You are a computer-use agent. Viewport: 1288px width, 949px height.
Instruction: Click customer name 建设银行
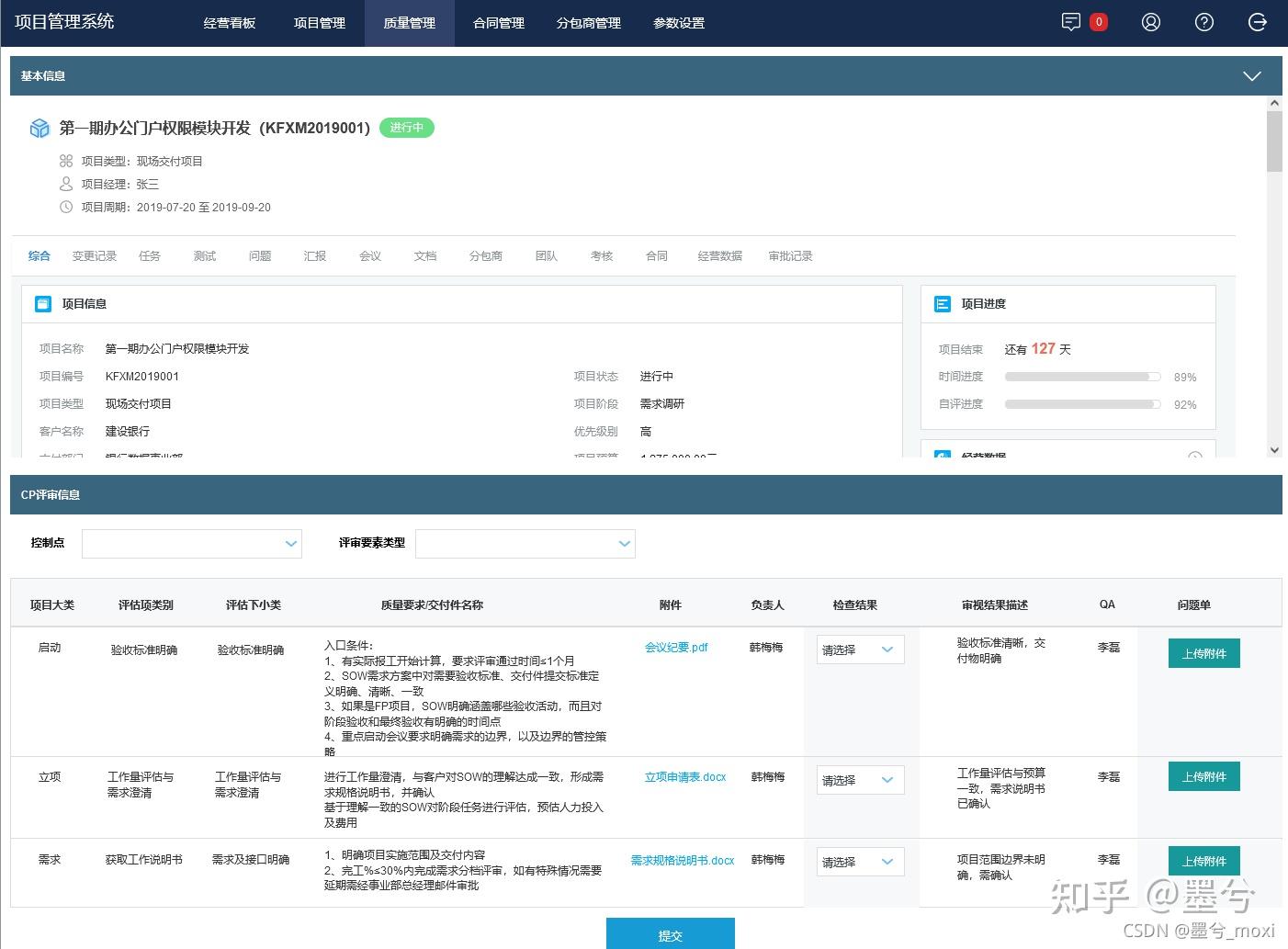click(128, 432)
